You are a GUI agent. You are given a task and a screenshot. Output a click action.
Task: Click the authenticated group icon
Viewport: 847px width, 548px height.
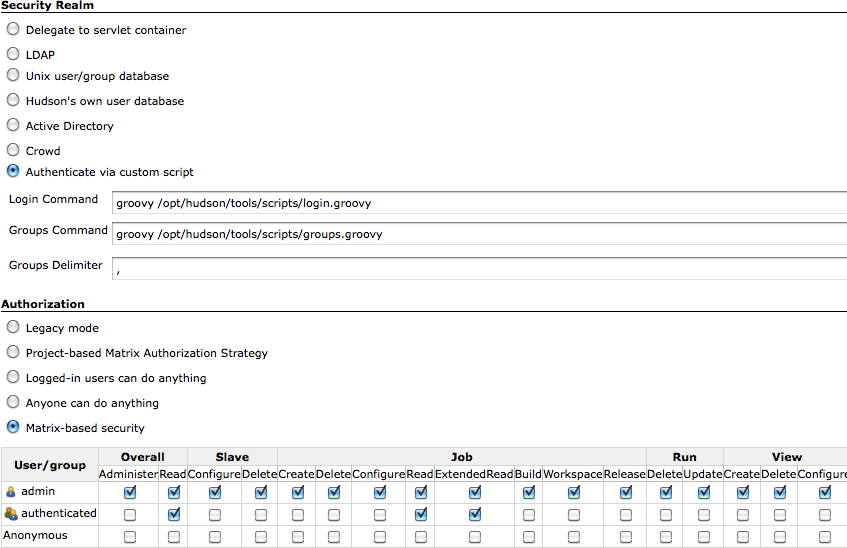click(x=11, y=514)
